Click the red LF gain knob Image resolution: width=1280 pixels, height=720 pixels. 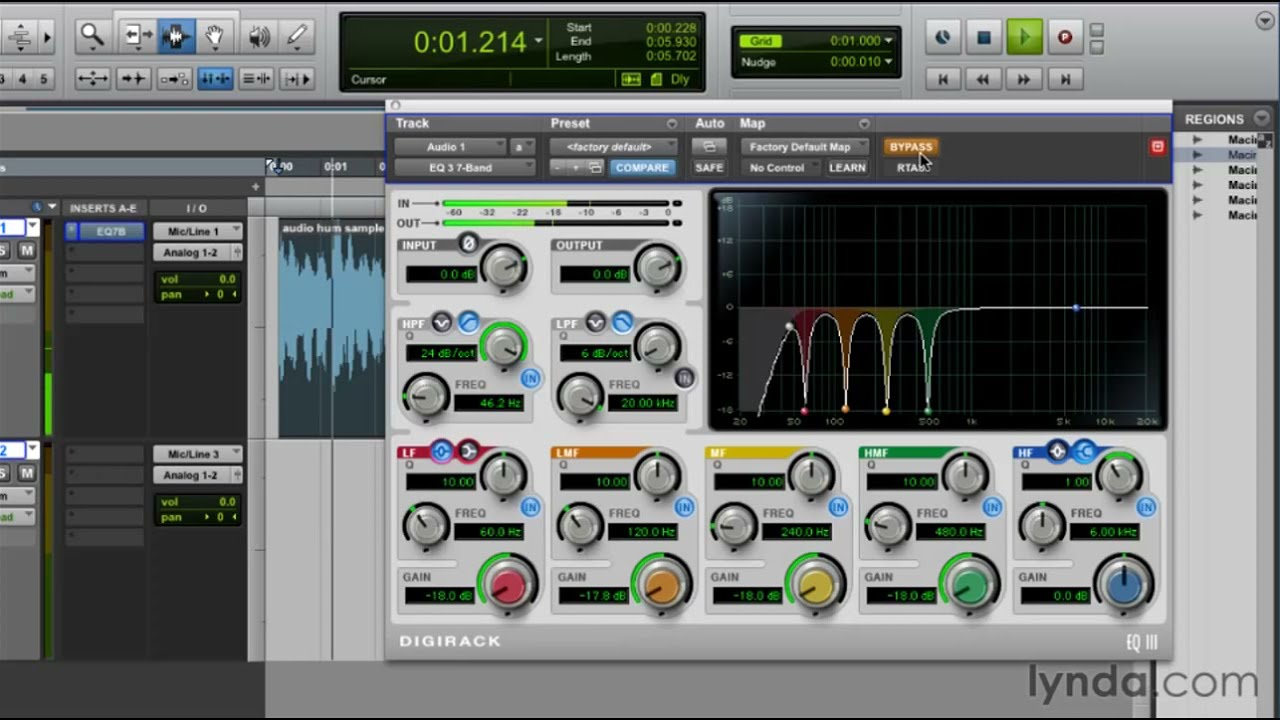[507, 585]
